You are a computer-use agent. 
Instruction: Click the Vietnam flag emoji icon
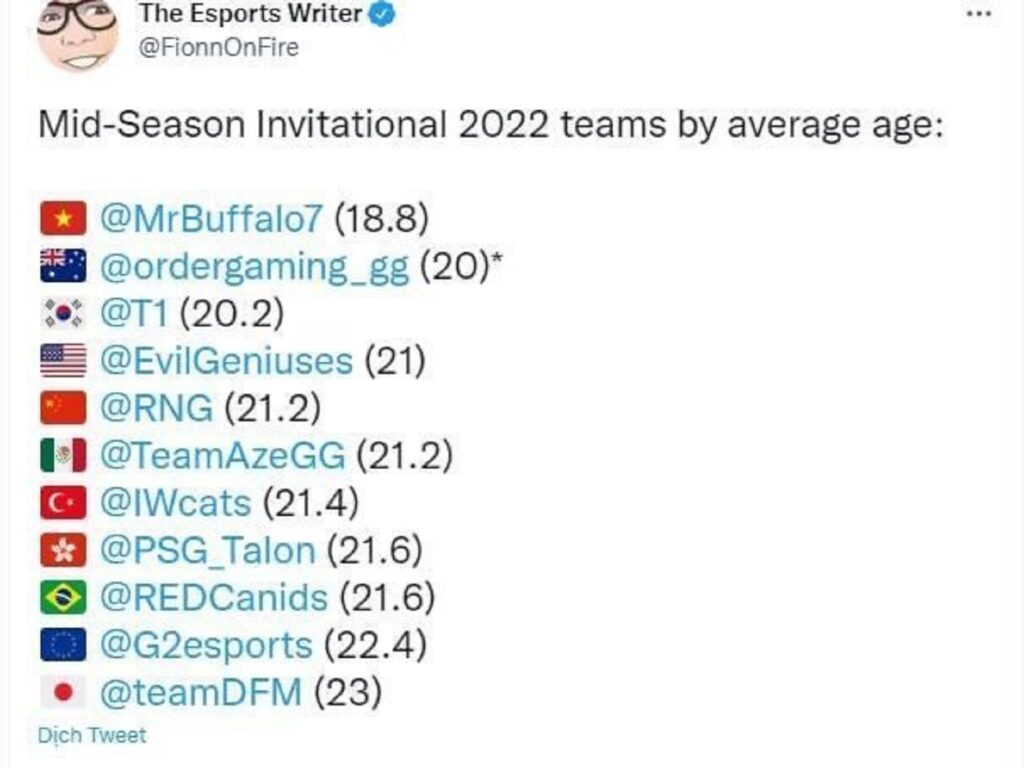click(x=64, y=218)
